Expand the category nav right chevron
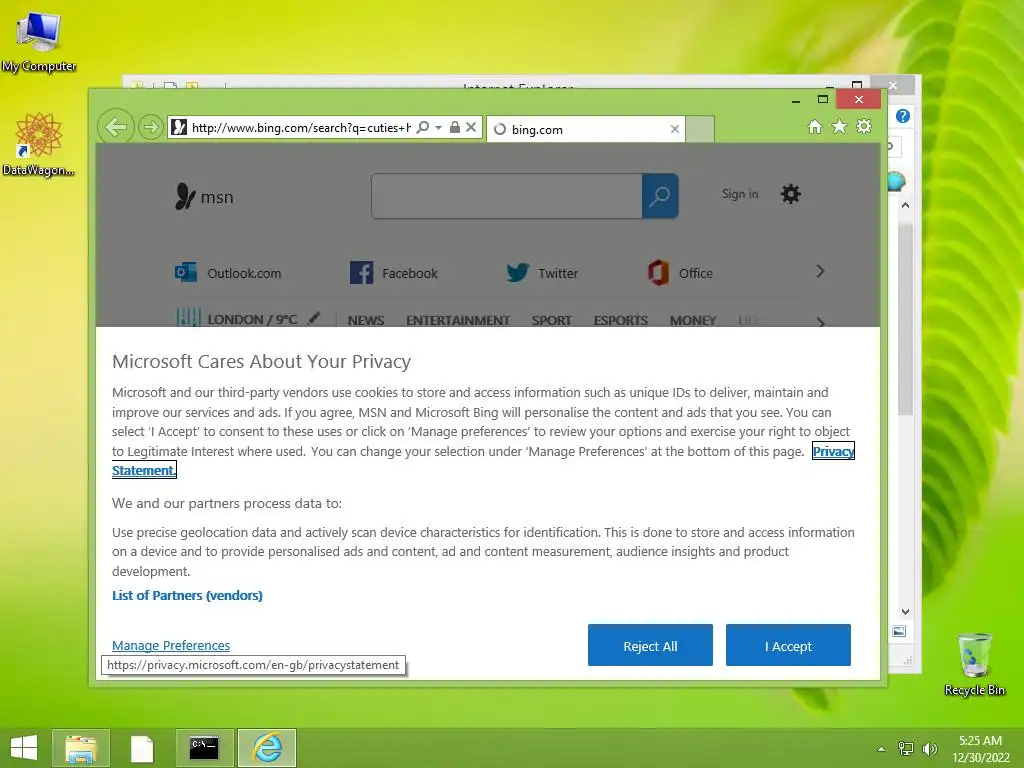Viewport: 1024px width, 768px height. tap(820, 321)
